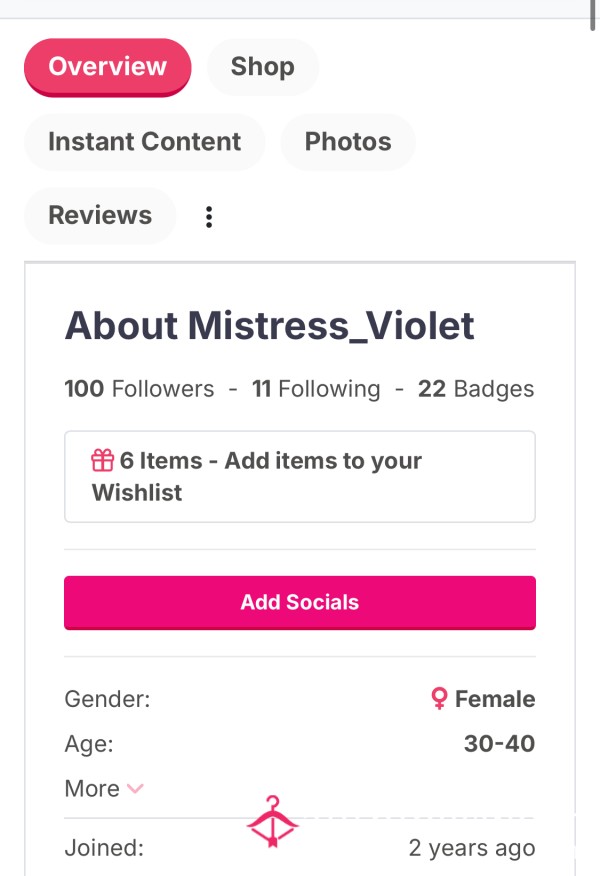Viewport: 600px width, 876px height.
Task: Click the pink gift wishlist icon
Action: (x=102, y=461)
